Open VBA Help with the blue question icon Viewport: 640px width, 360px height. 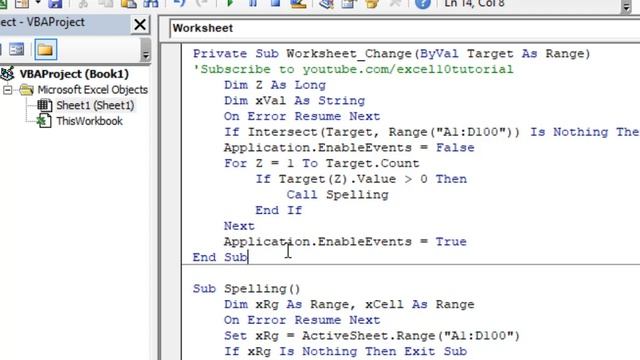point(423,4)
